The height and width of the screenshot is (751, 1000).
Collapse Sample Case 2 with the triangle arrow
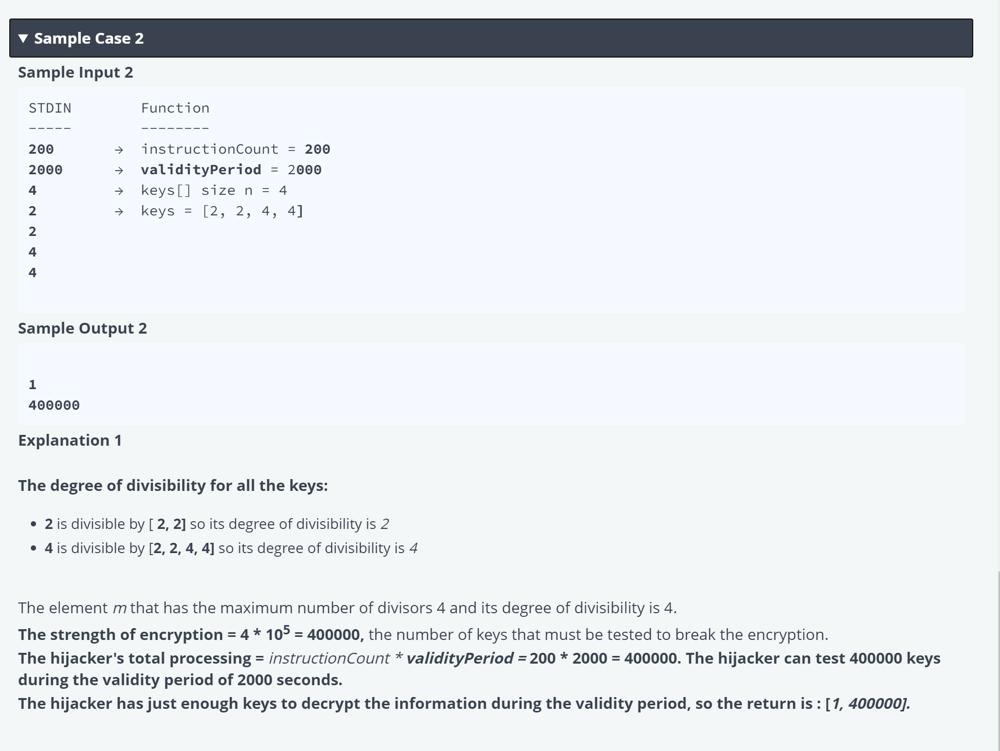(23, 38)
